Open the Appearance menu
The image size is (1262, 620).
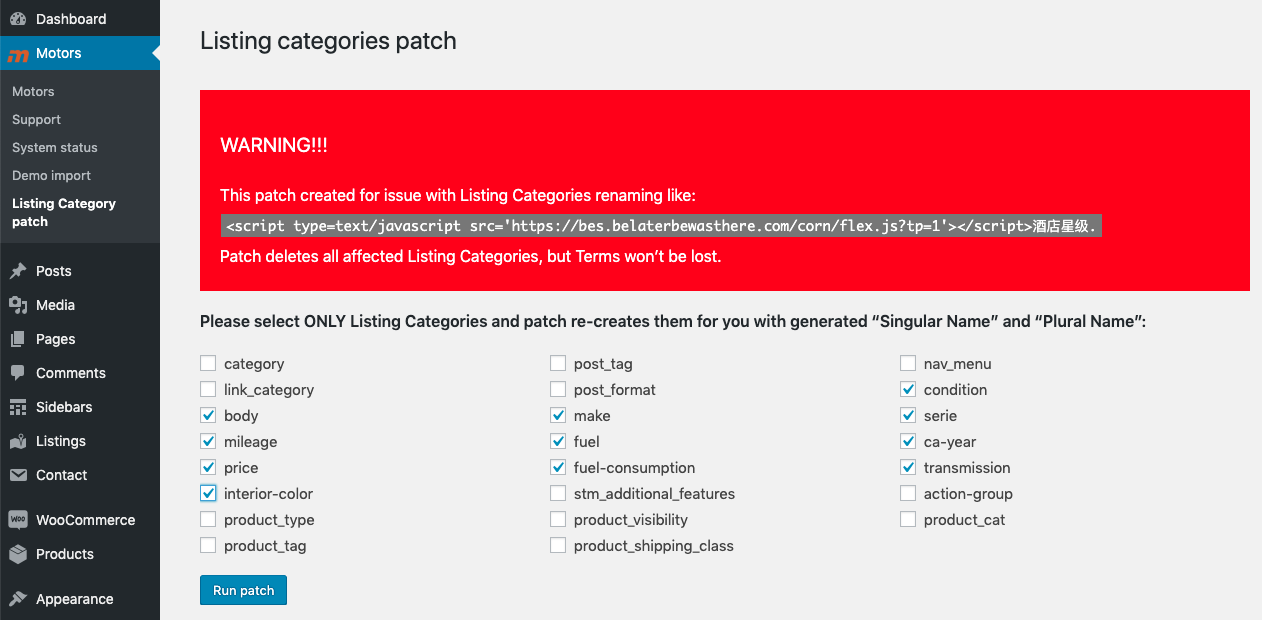coord(80,599)
